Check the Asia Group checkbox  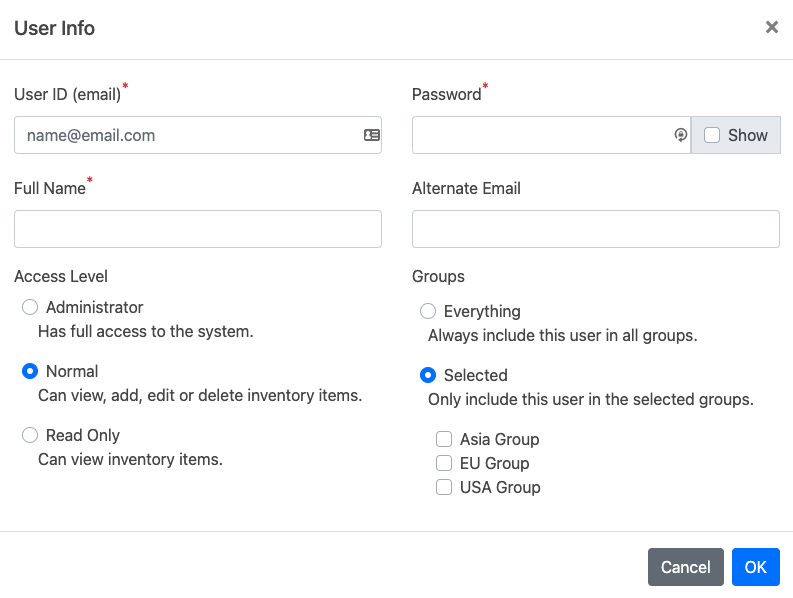pyautogui.click(x=444, y=439)
